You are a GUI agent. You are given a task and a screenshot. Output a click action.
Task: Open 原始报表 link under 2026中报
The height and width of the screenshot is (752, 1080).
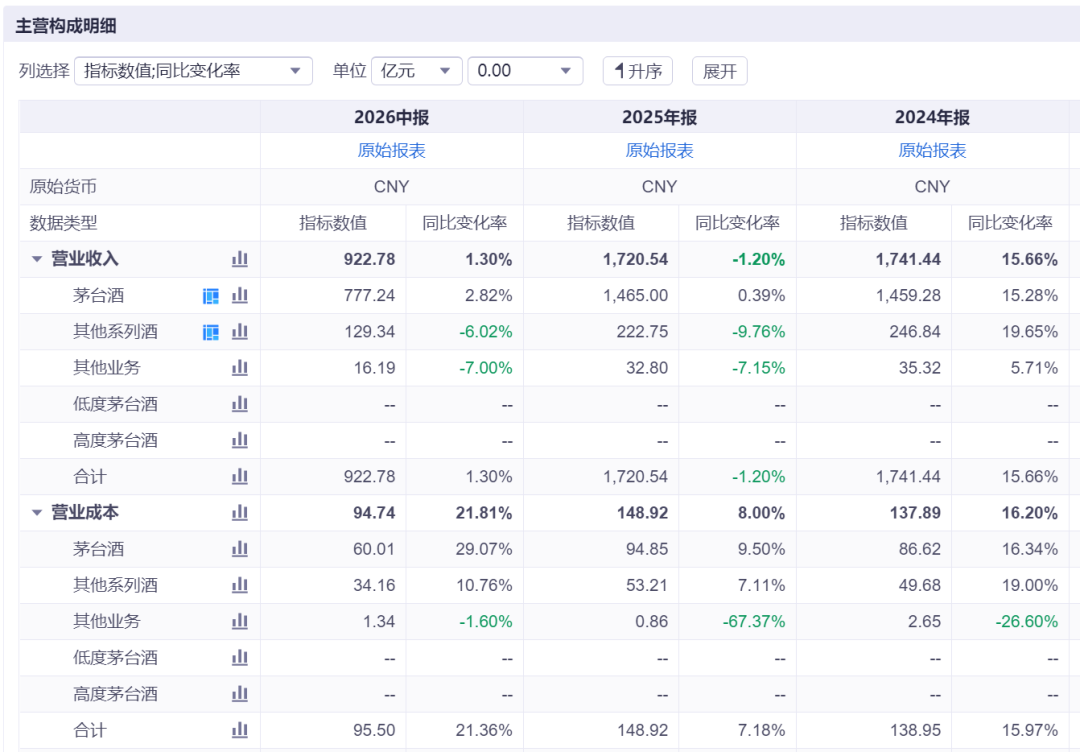click(391, 151)
